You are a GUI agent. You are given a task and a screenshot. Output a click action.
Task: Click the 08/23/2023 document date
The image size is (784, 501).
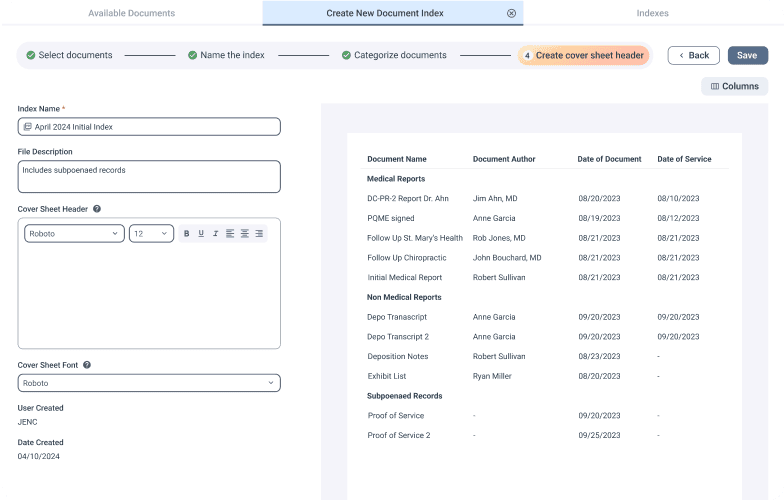599,356
